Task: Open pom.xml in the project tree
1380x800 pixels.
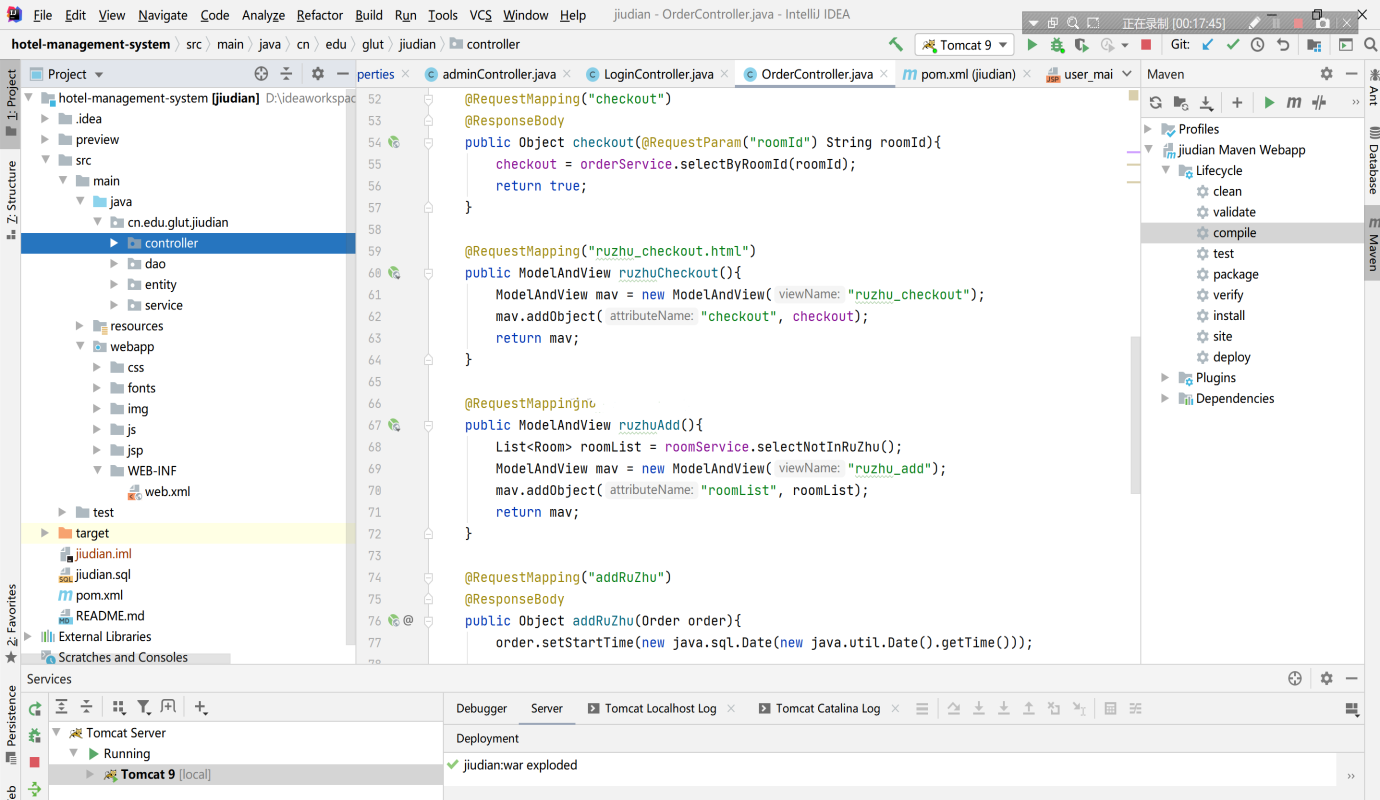Action: [x=99, y=595]
